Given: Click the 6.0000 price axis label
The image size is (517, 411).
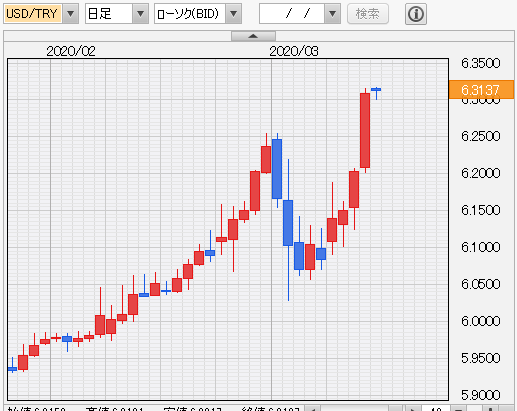Looking at the screenshot, I should (x=480, y=321).
